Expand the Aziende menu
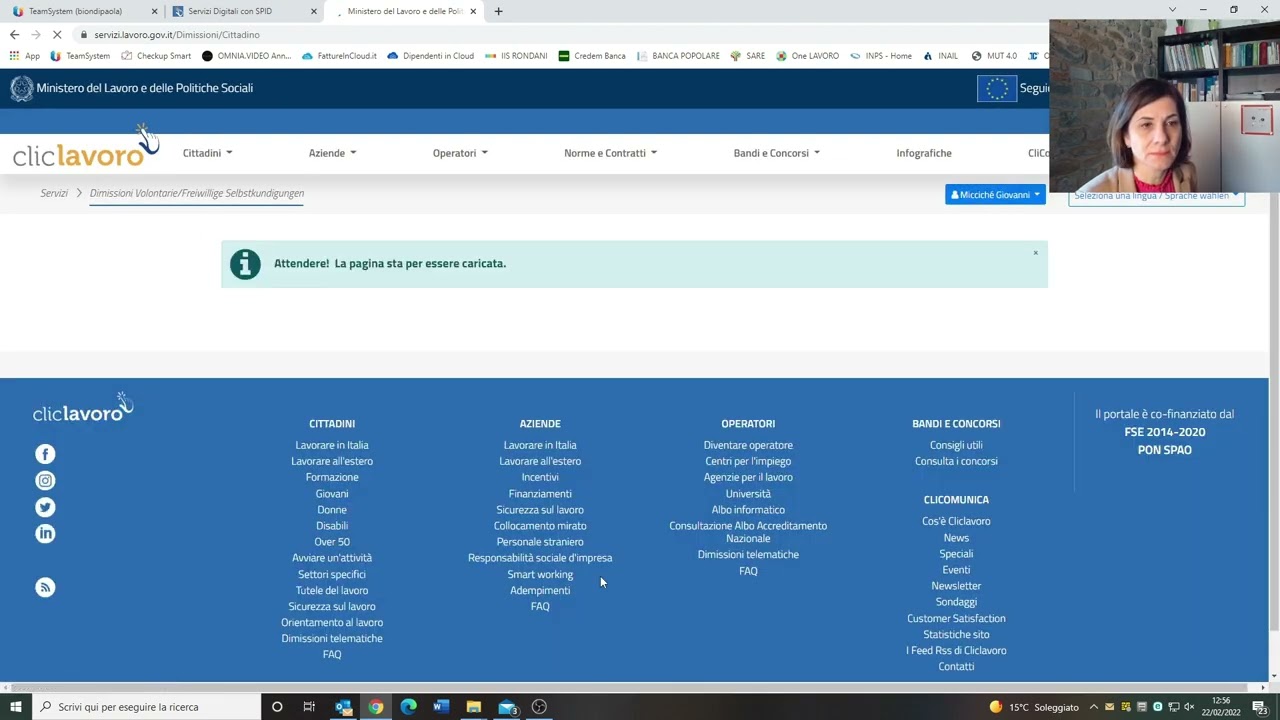The width and height of the screenshot is (1280, 720). 332,153
